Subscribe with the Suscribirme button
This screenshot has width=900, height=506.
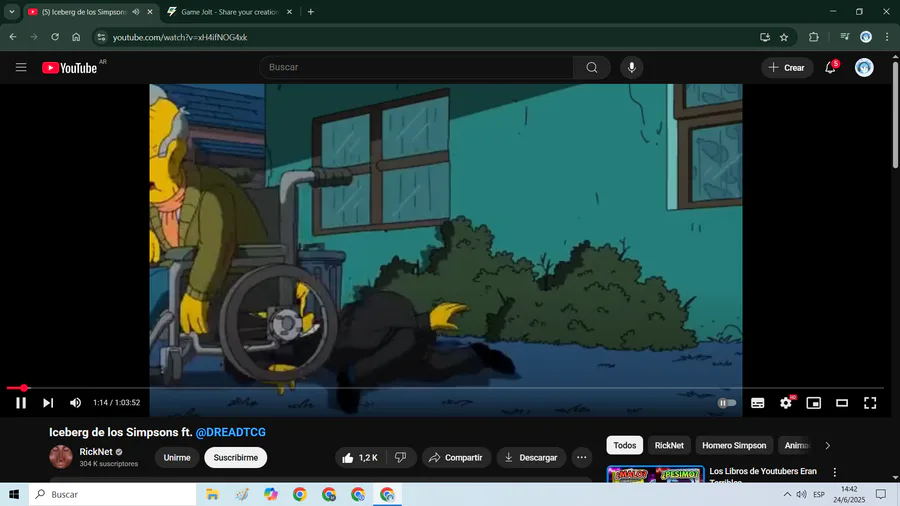tap(235, 457)
